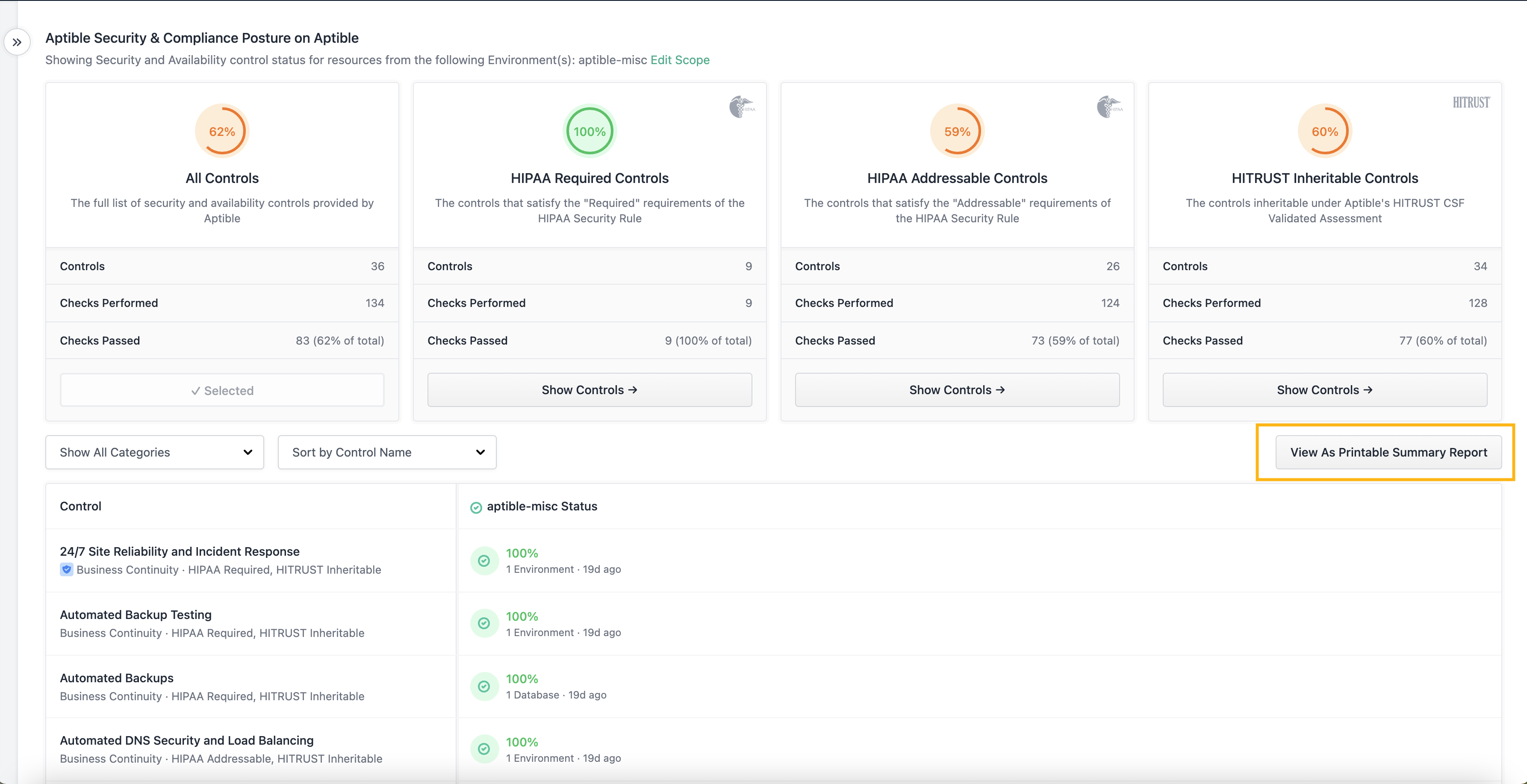This screenshot has width=1527, height=784.
Task: Show Controls for HITRUST Inheritable Controls
Action: 1324,390
